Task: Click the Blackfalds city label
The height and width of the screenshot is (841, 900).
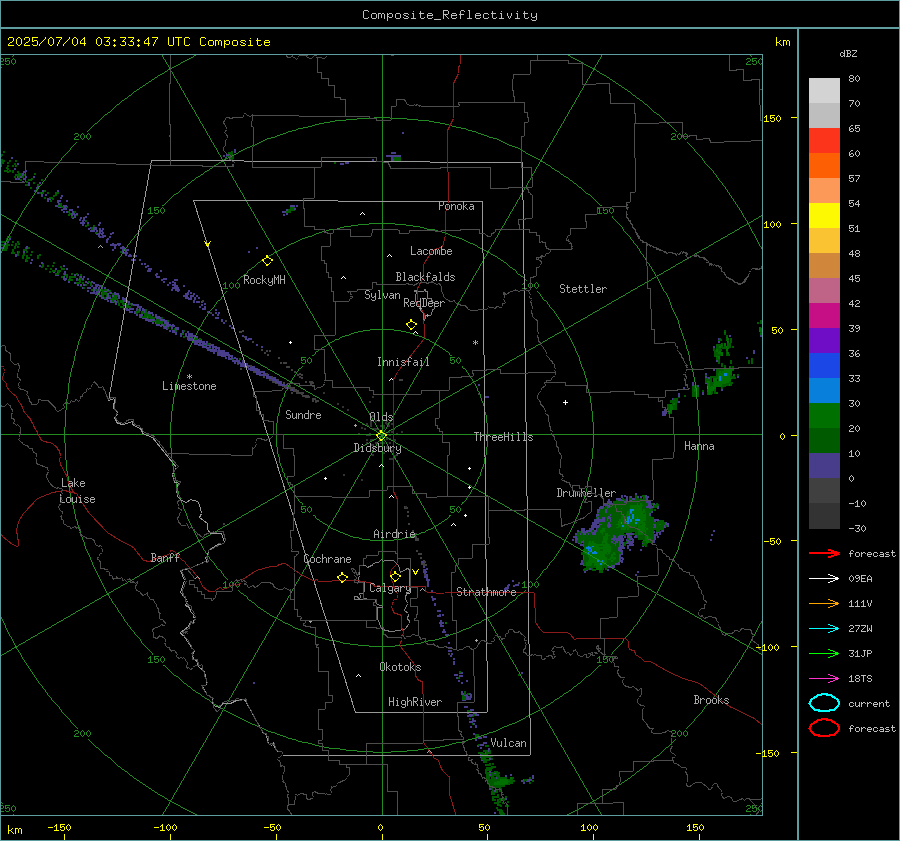Action: (x=425, y=277)
